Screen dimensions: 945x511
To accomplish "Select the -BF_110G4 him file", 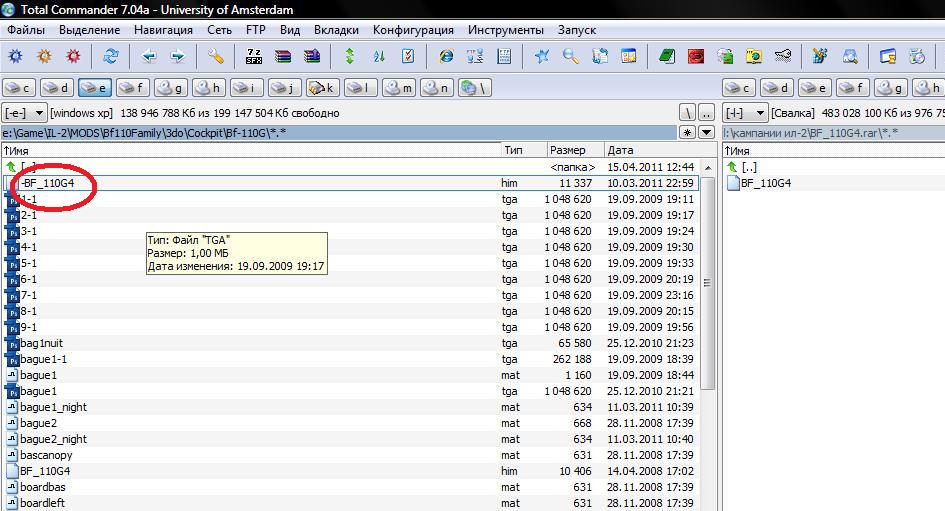I will click(x=352, y=183).
